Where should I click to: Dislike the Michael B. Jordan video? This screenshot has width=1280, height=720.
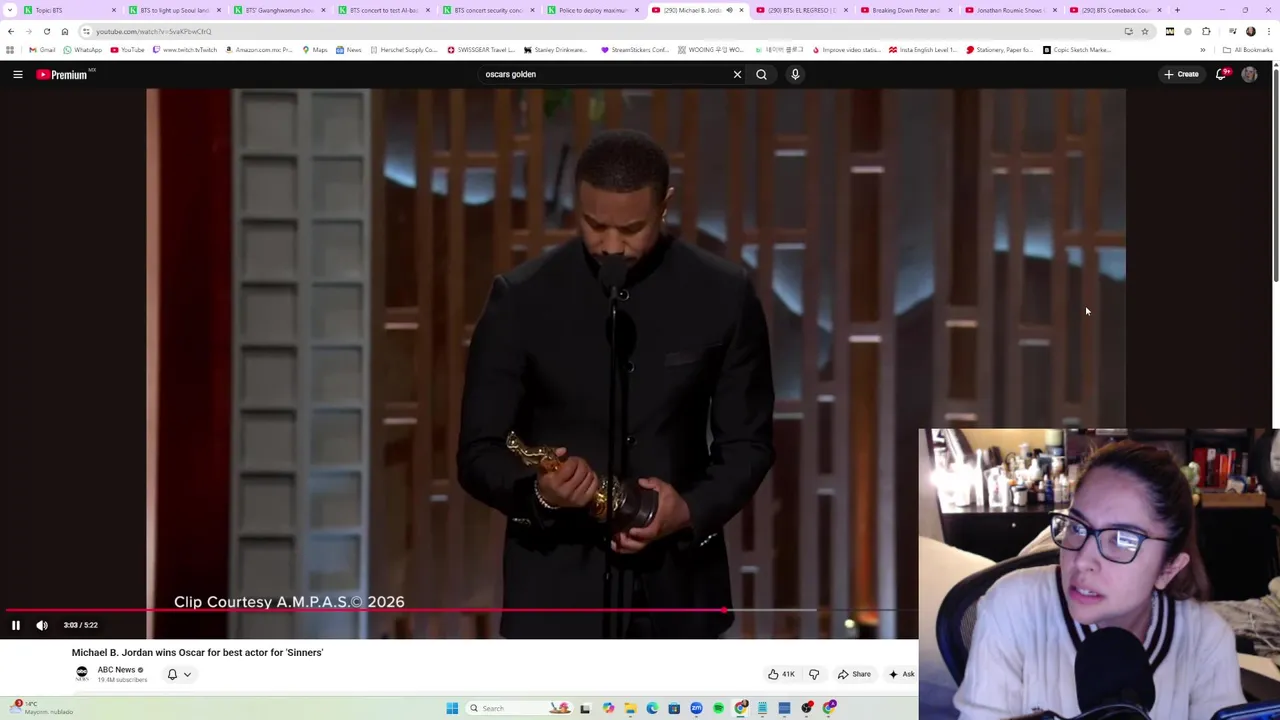[814, 674]
